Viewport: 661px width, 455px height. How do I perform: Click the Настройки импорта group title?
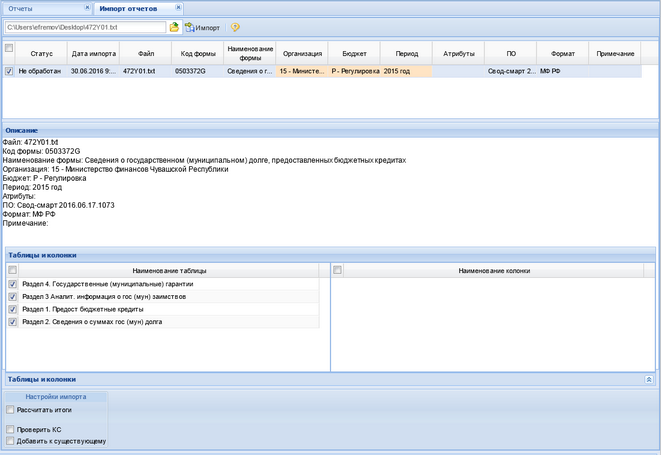coord(56,397)
